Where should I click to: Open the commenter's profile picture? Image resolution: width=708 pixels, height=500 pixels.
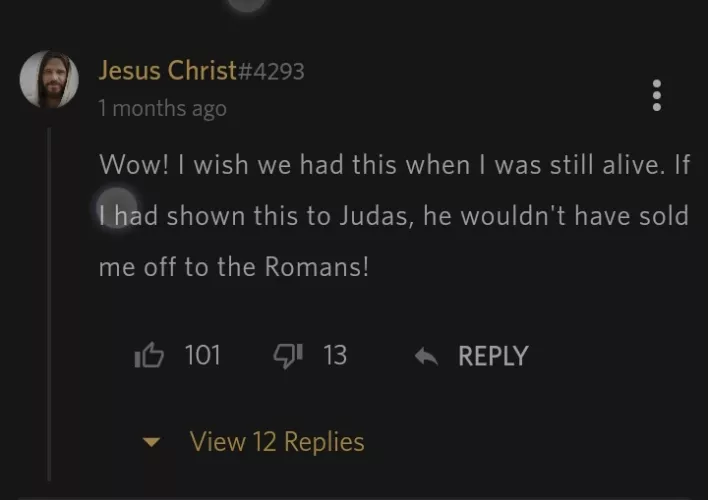pos(49,79)
